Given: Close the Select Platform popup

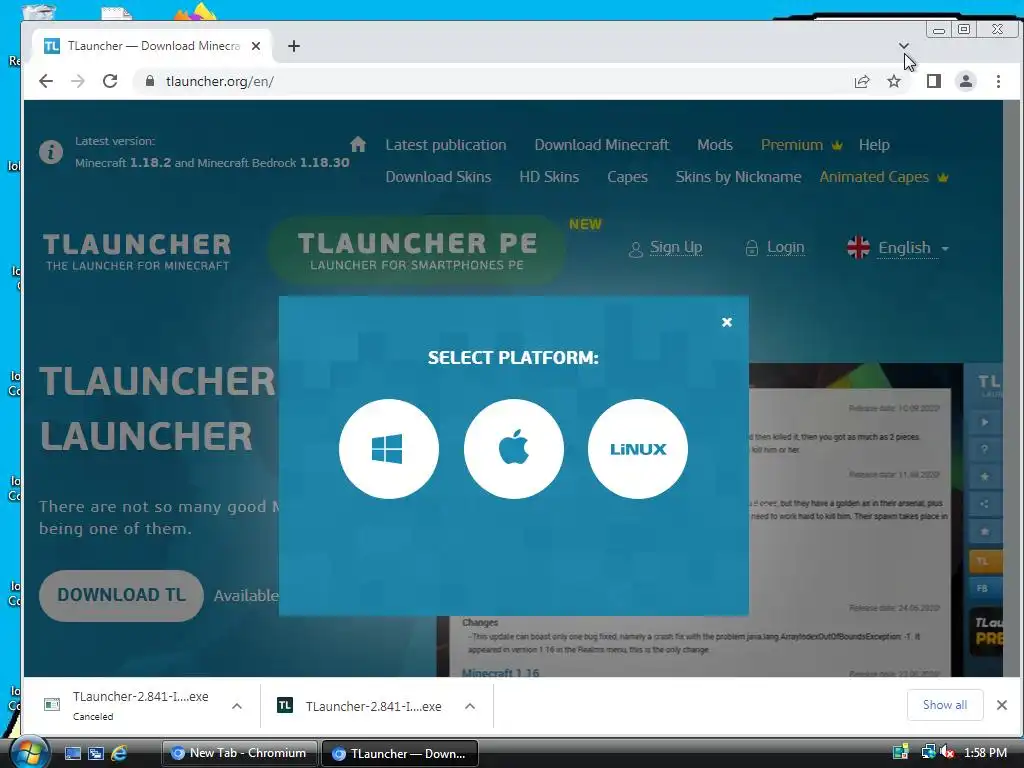Looking at the screenshot, I should (x=727, y=322).
